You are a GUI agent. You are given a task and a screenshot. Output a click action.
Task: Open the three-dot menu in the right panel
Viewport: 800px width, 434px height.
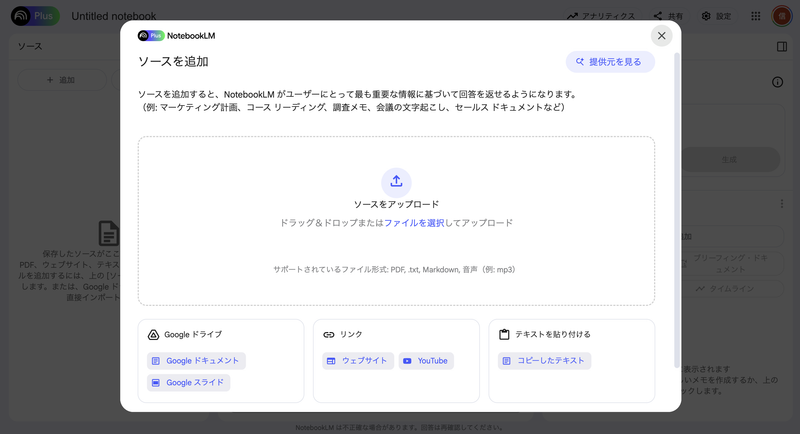[x=782, y=204]
